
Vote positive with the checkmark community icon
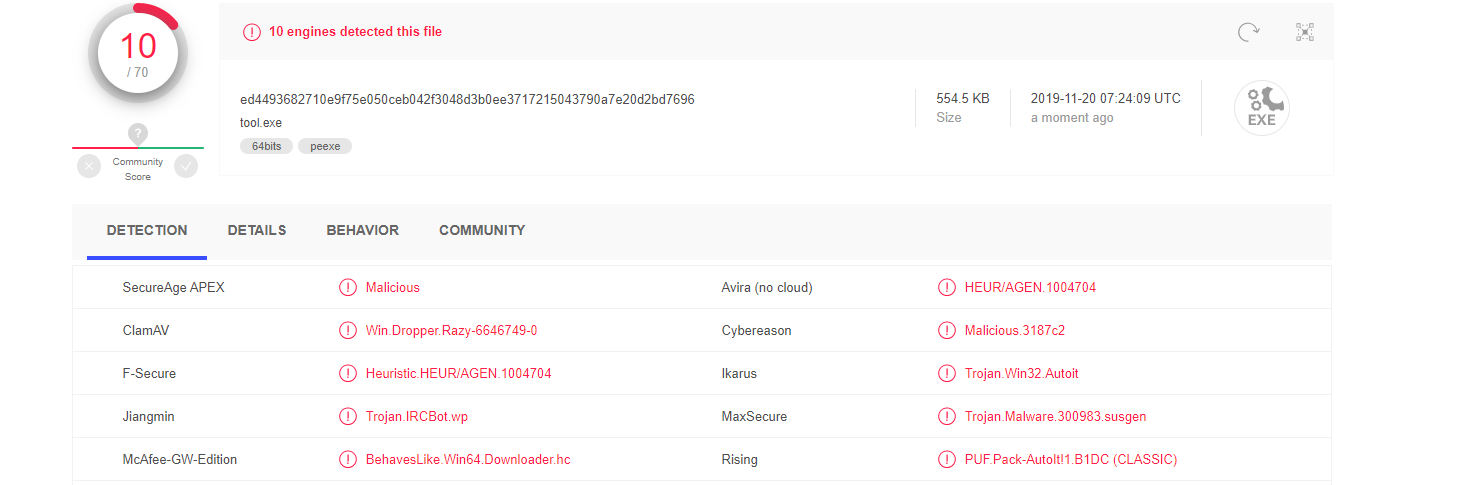tap(186, 167)
